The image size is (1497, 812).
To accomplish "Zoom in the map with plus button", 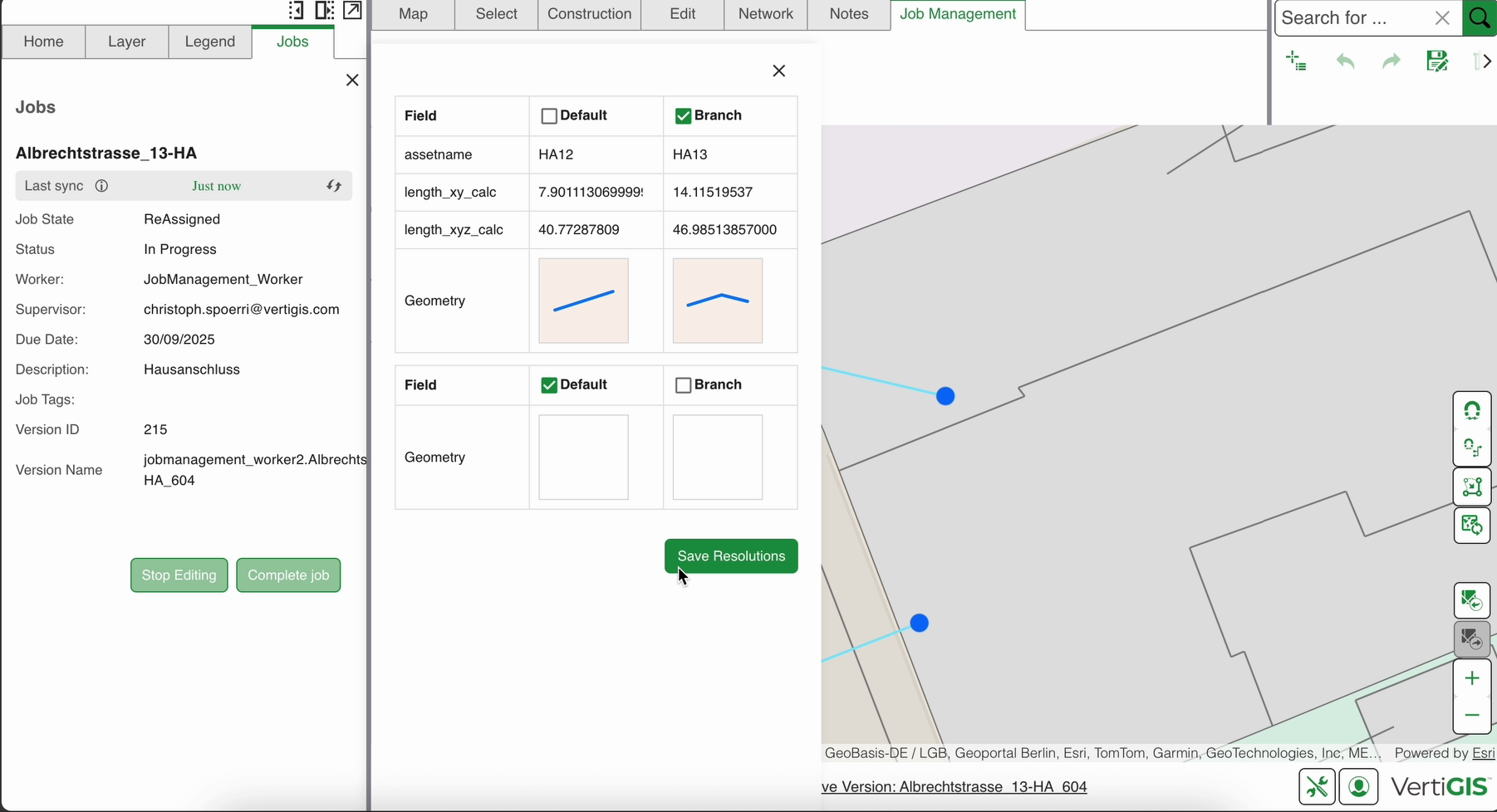I will click(1471, 678).
